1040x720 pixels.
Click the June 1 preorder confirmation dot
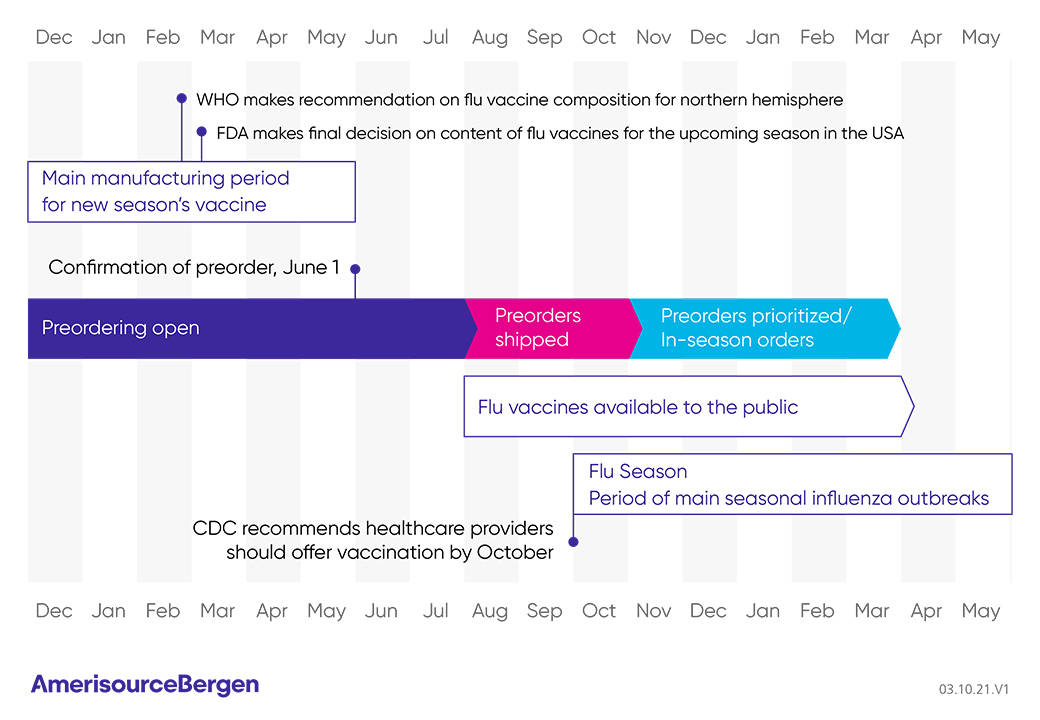click(x=355, y=268)
